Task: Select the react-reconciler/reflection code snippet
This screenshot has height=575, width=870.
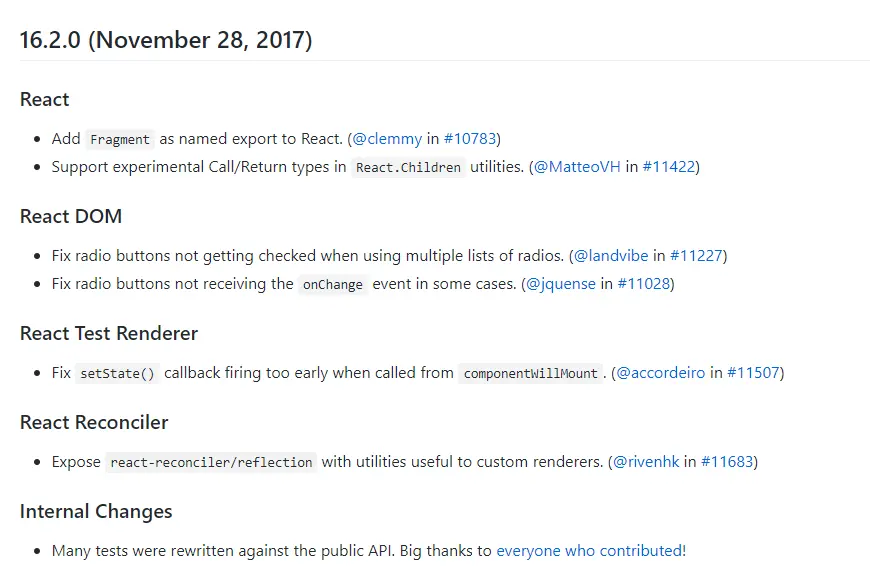Action: click(x=211, y=462)
